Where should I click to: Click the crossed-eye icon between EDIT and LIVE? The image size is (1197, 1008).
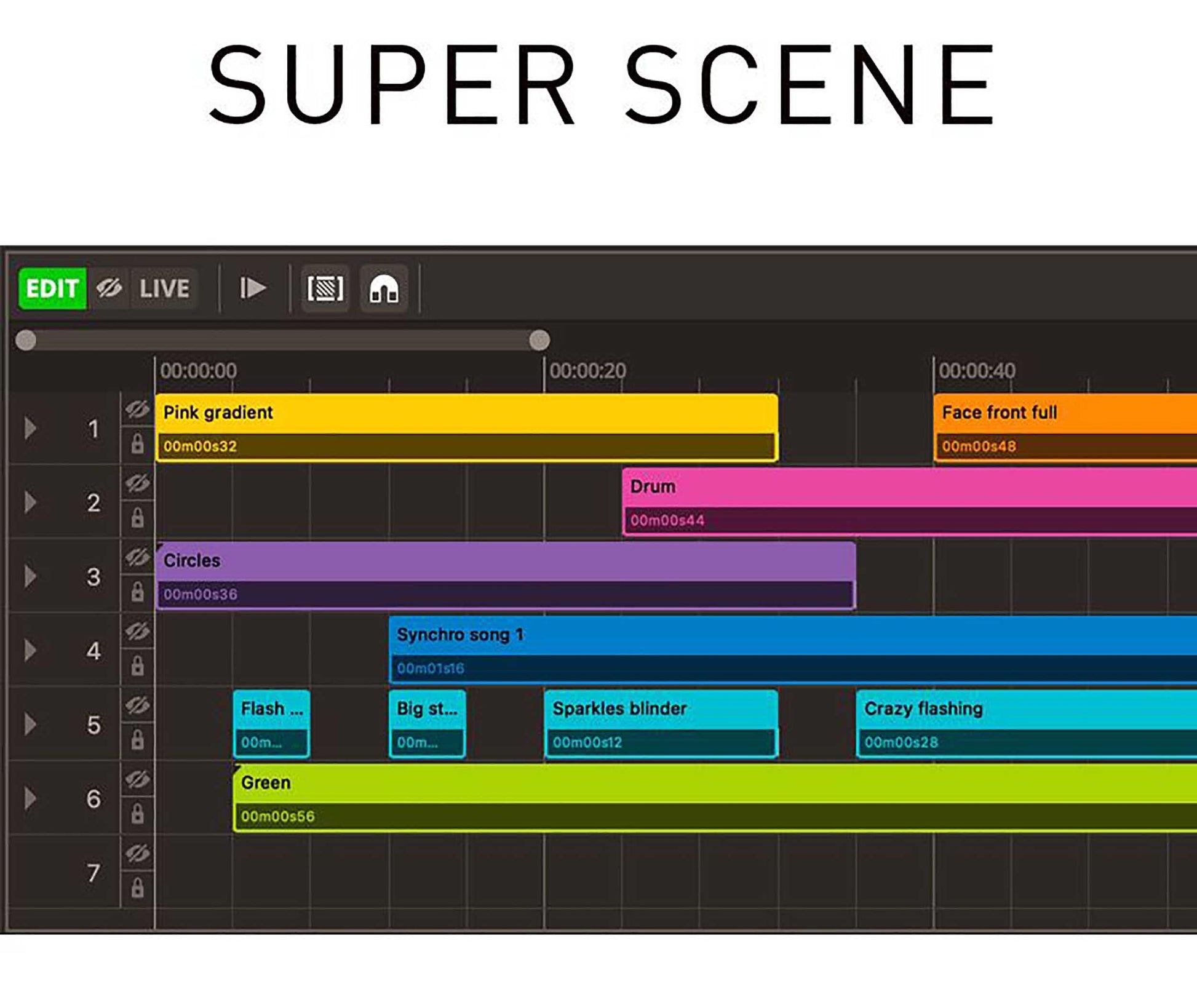tap(109, 288)
